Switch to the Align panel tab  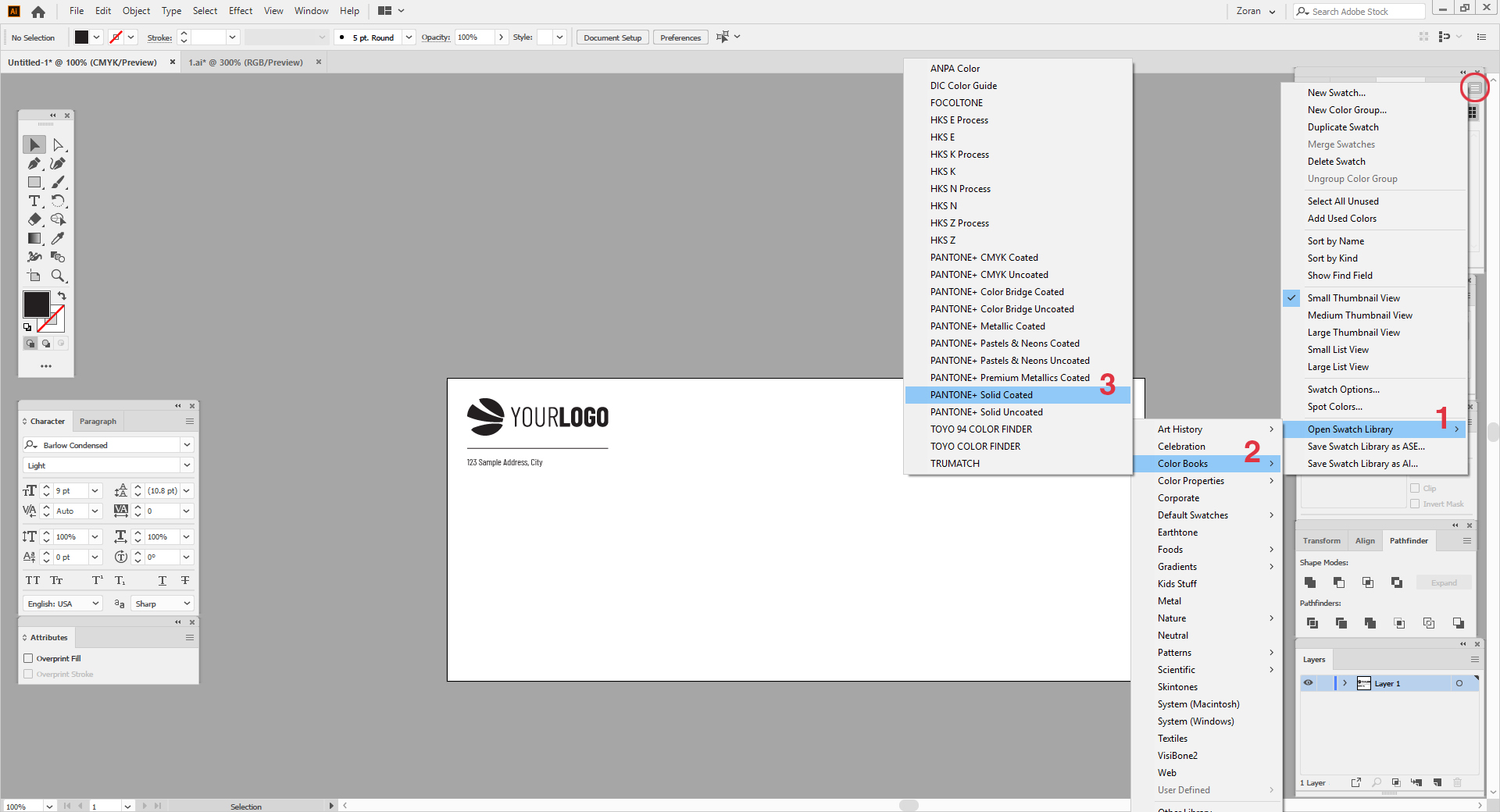tap(1365, 540)
